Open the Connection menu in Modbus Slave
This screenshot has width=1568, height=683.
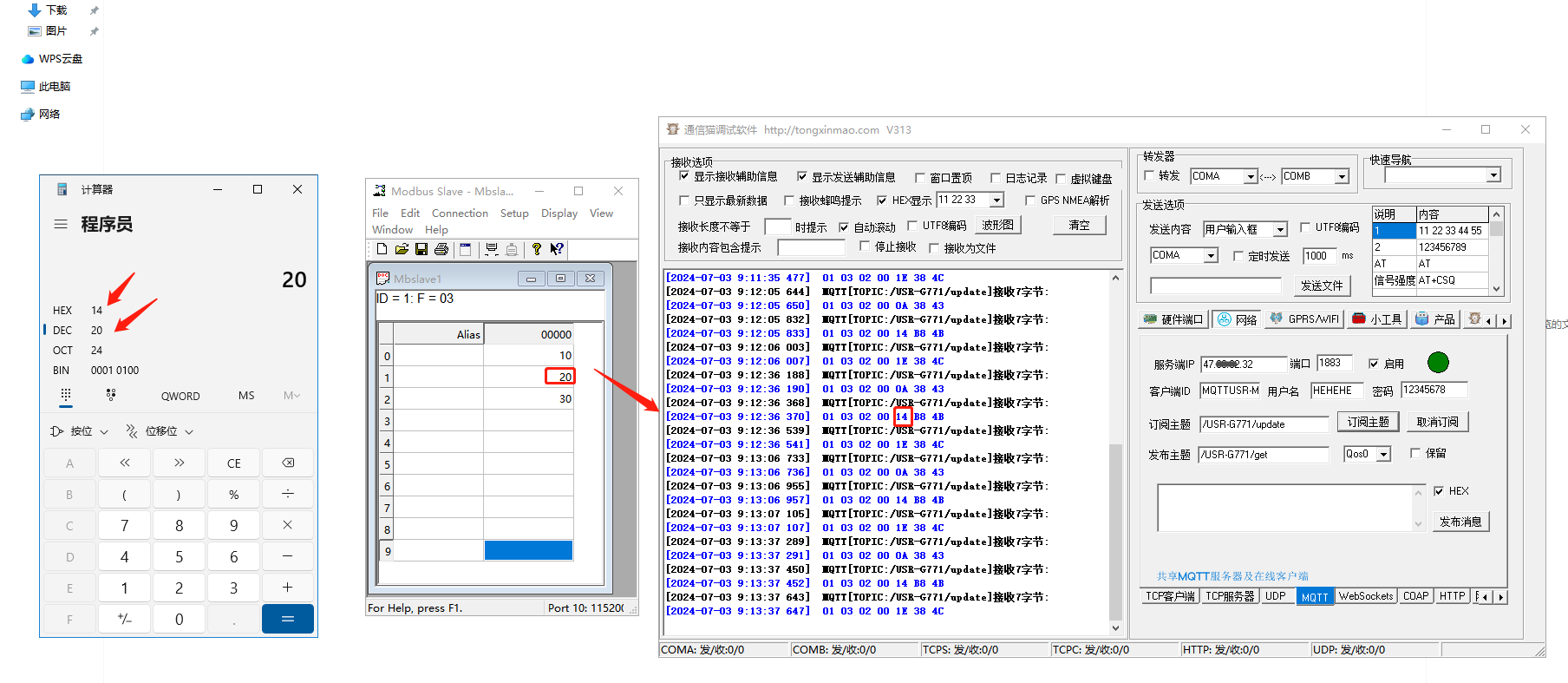[x=460, y=213]
